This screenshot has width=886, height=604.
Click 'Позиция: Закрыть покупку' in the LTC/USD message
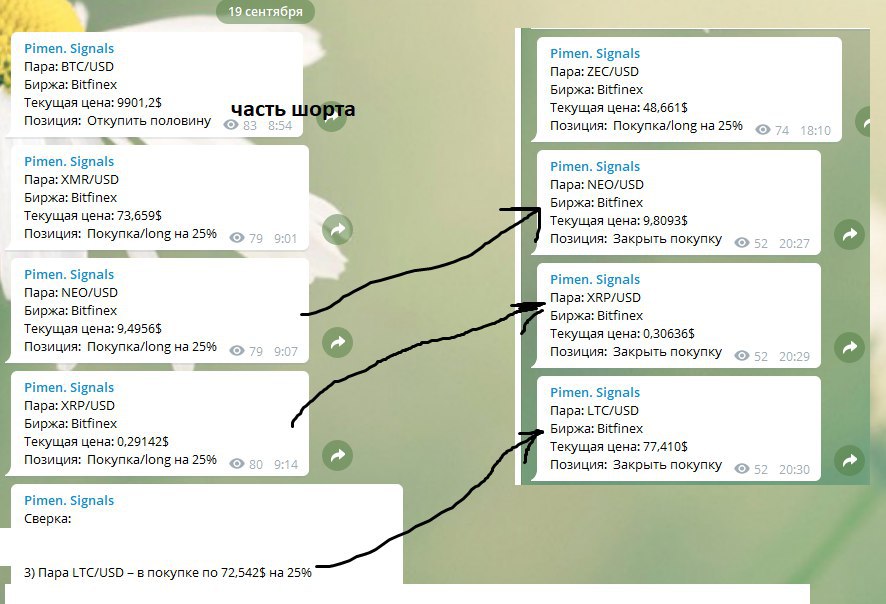pos(636,465)
